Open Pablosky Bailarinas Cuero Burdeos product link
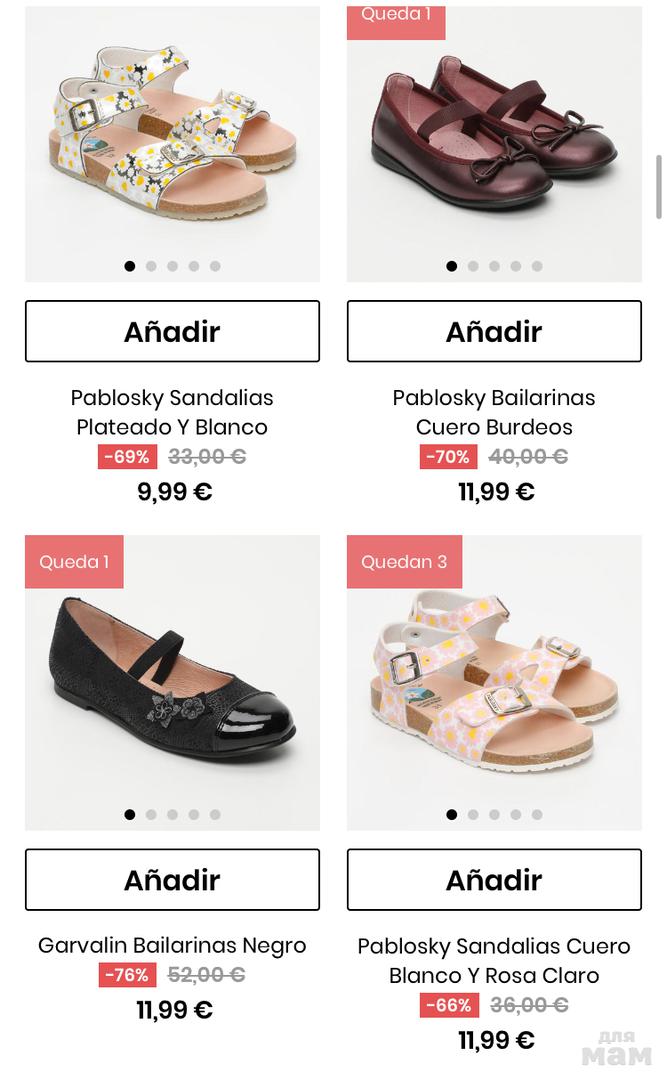Viewport: 667px width, 1080px height. point(494,412)
